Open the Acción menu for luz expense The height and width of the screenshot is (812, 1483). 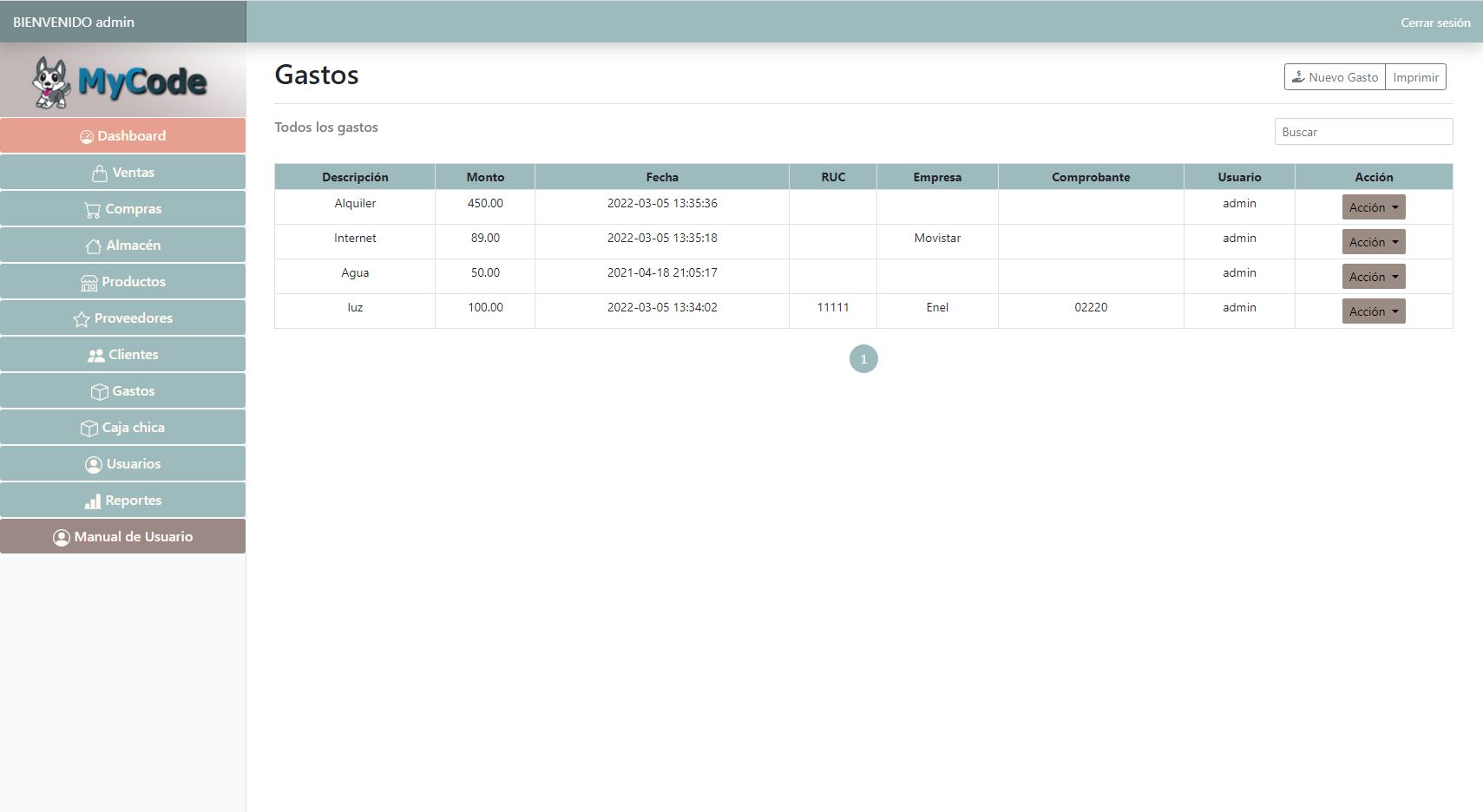pyautogui.click(x=1373, y=311)
